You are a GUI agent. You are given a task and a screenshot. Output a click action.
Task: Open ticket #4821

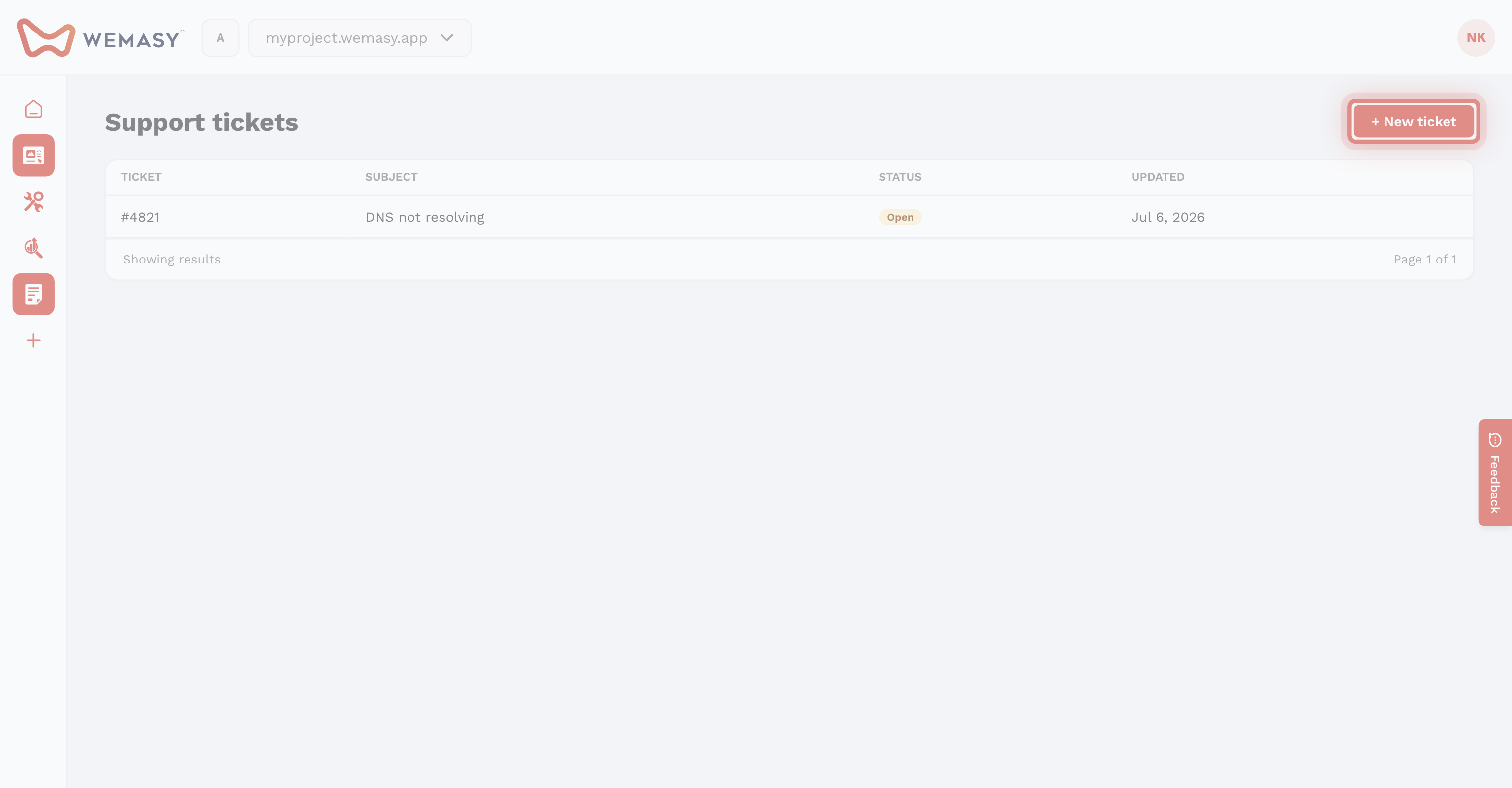pos(140,217)
